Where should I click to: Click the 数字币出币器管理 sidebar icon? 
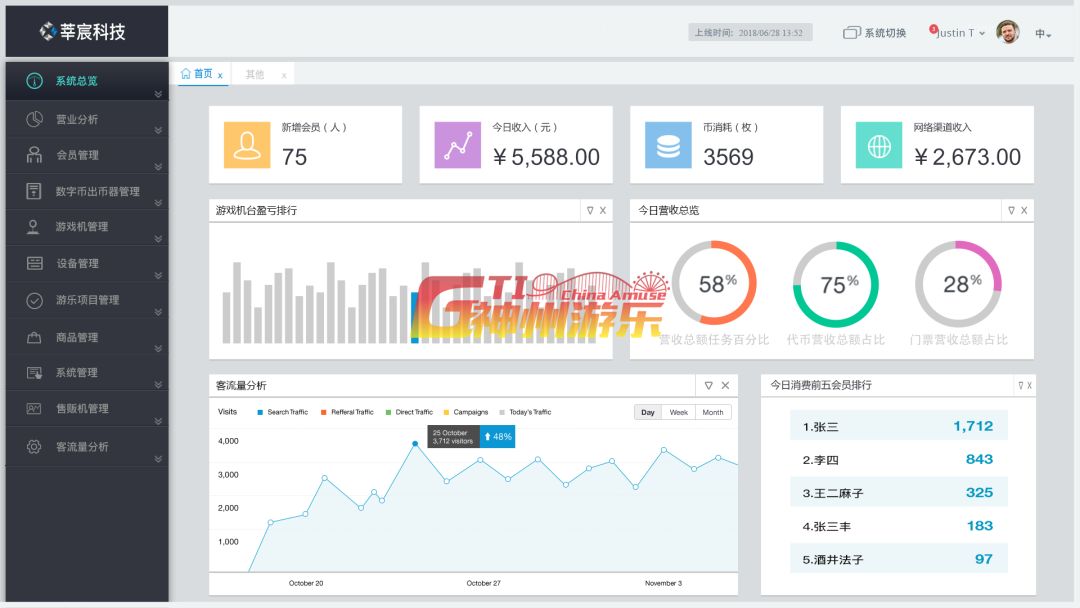[34, 191]
